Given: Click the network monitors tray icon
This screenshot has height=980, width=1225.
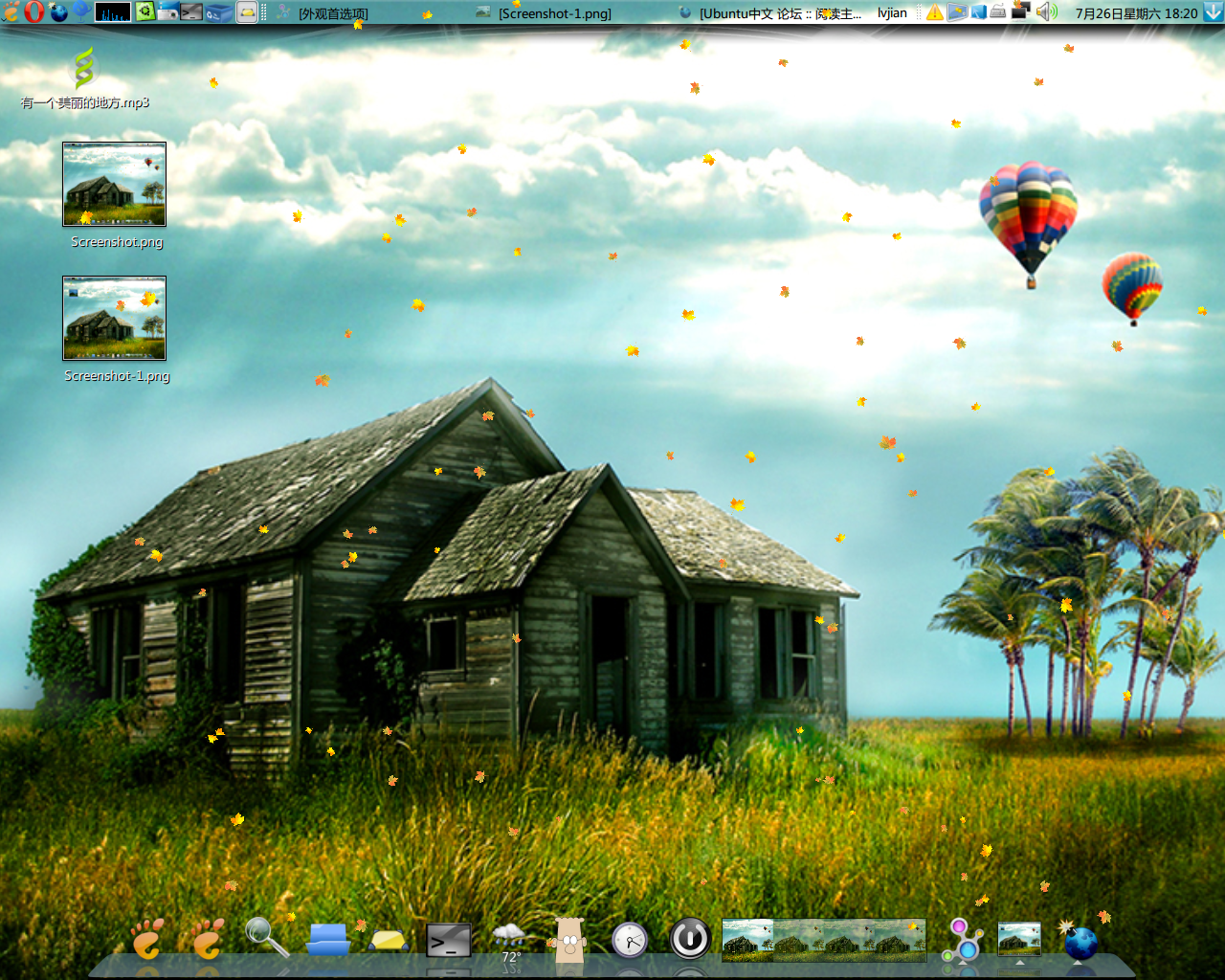Looking at the screenshot, I should 1020,12.
